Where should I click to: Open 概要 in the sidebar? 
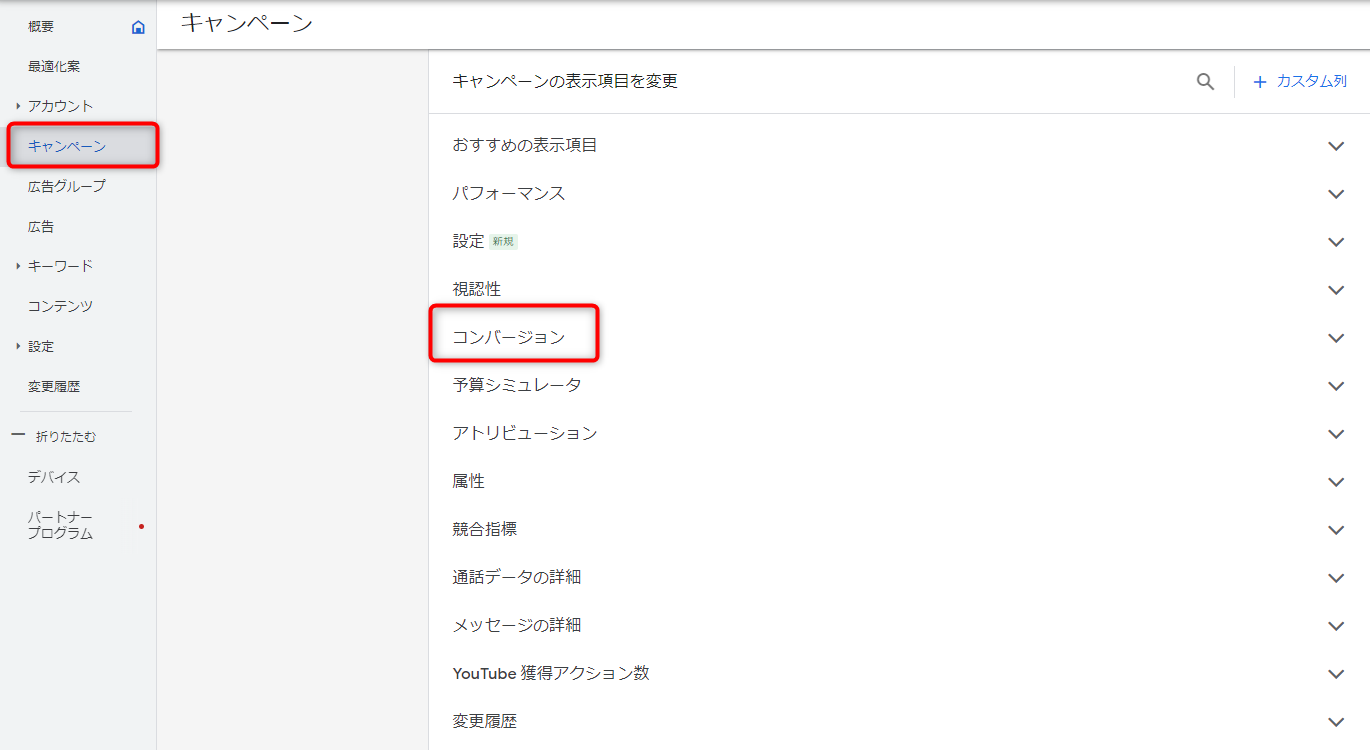point(41,27)
